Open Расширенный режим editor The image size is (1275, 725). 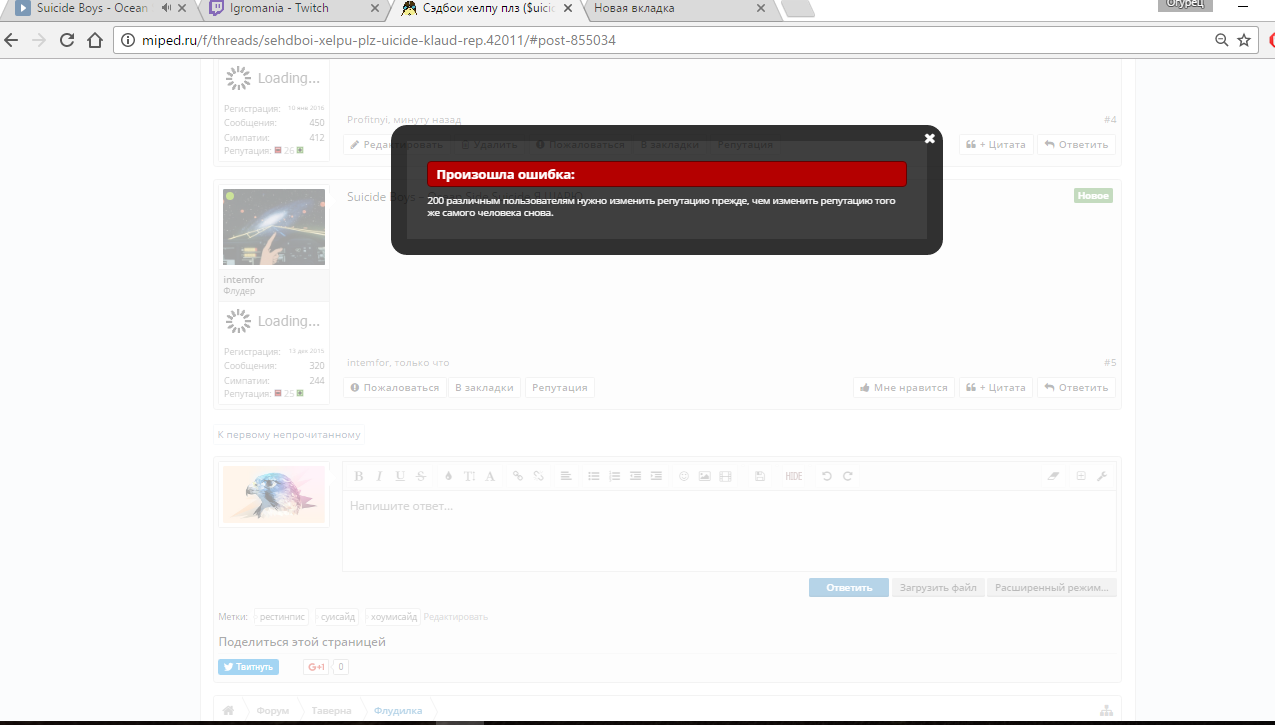(x=1051, y=588)
